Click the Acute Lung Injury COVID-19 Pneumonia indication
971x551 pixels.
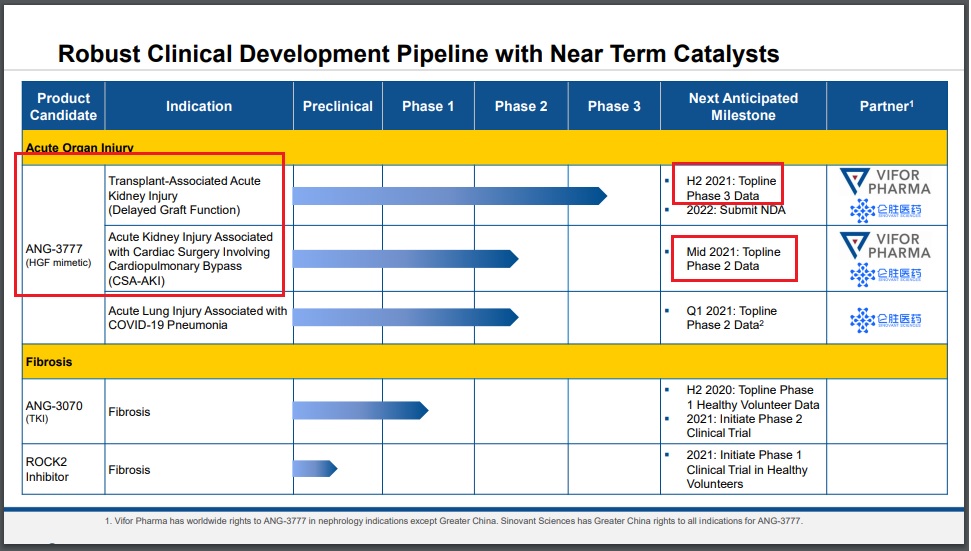click(198, 318)
